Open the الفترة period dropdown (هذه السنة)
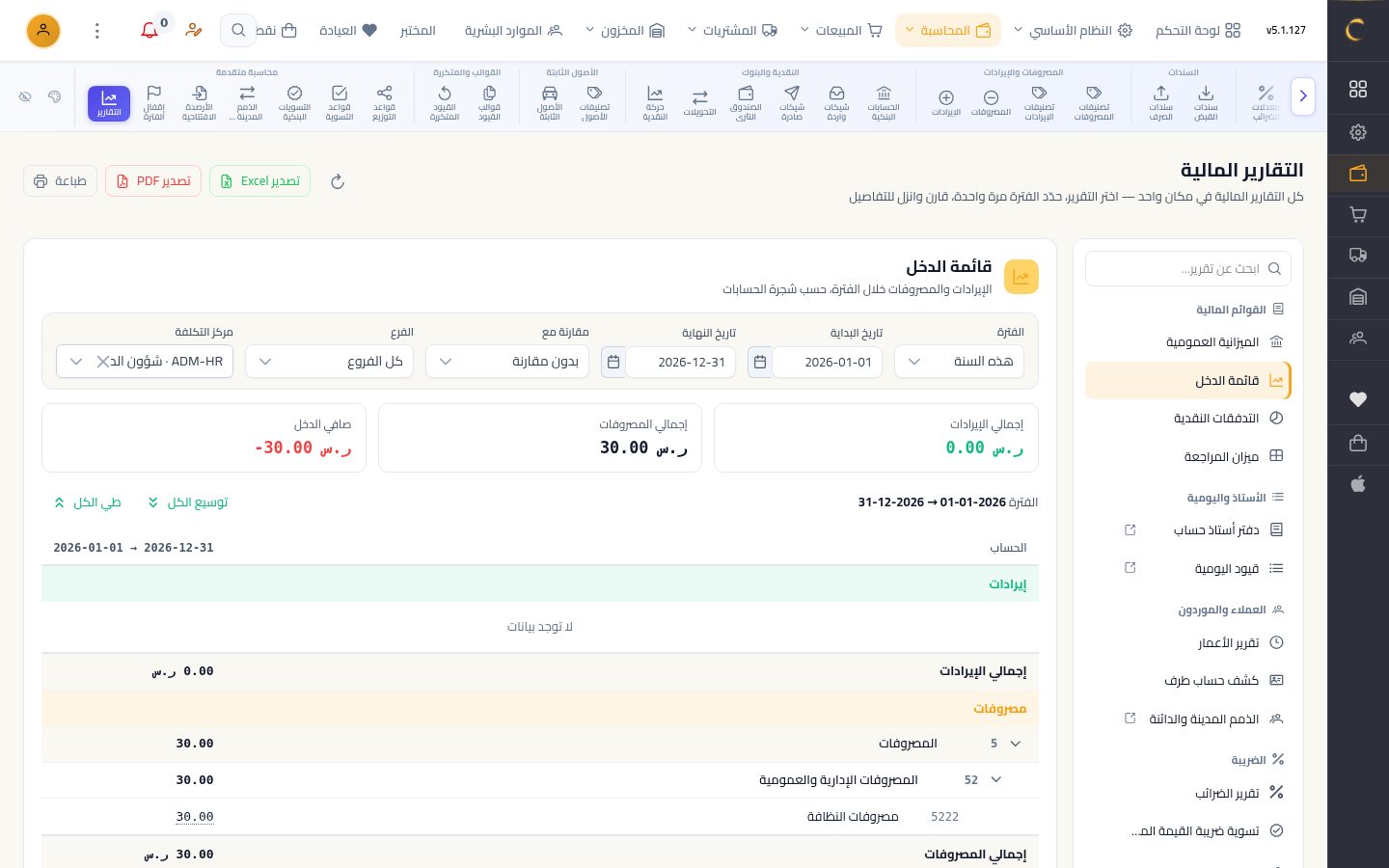This screenshot has height=868, width=1389. point(960,362)
